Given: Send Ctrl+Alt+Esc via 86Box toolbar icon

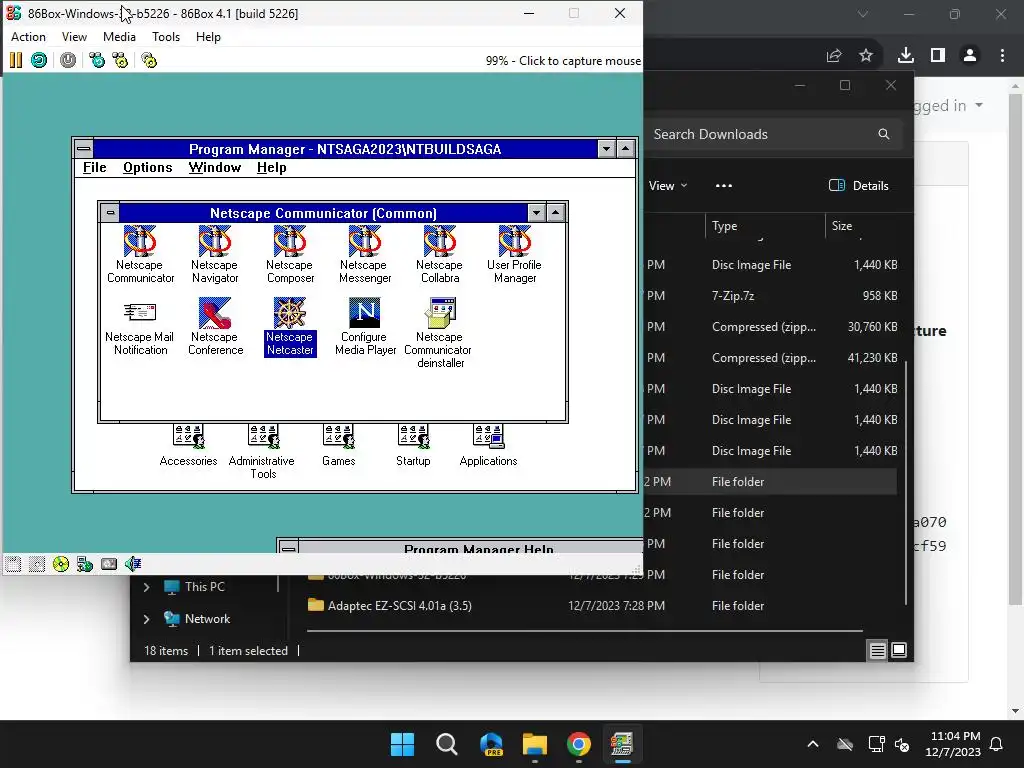Looking at the screenshot, I should 120,61.
